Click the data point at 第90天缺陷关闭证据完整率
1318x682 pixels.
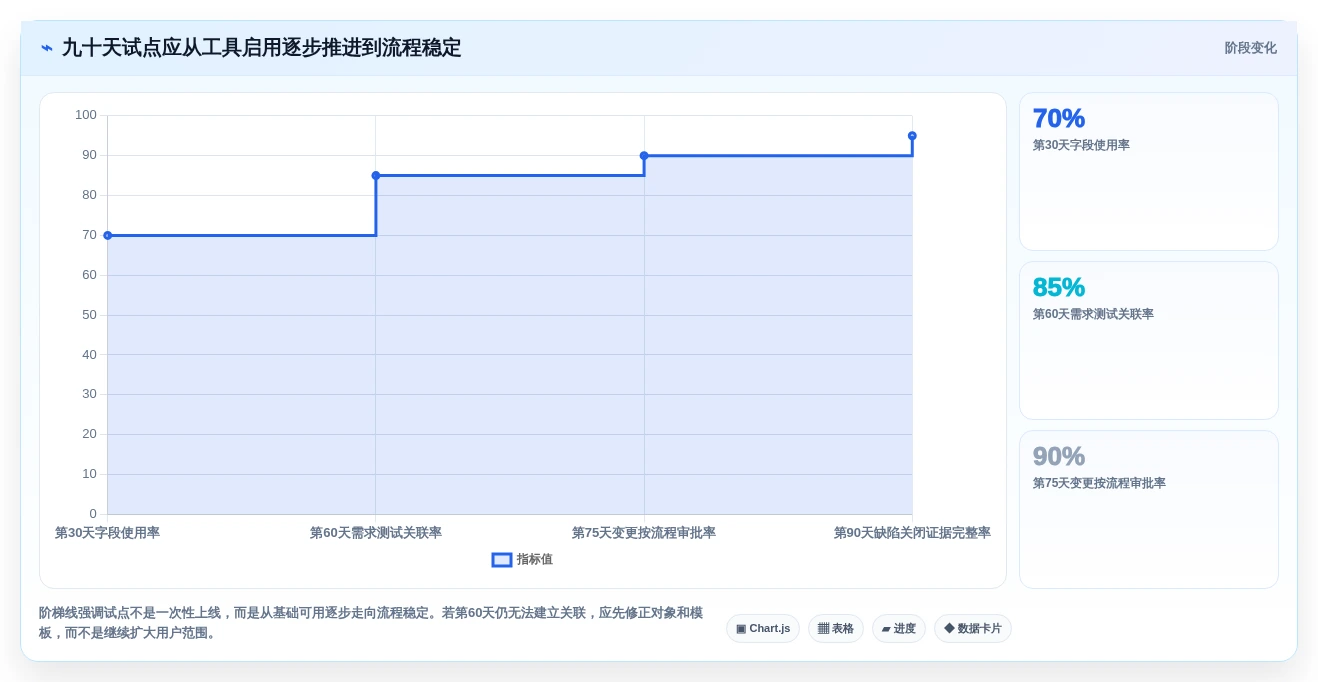(x=912, y=135)
